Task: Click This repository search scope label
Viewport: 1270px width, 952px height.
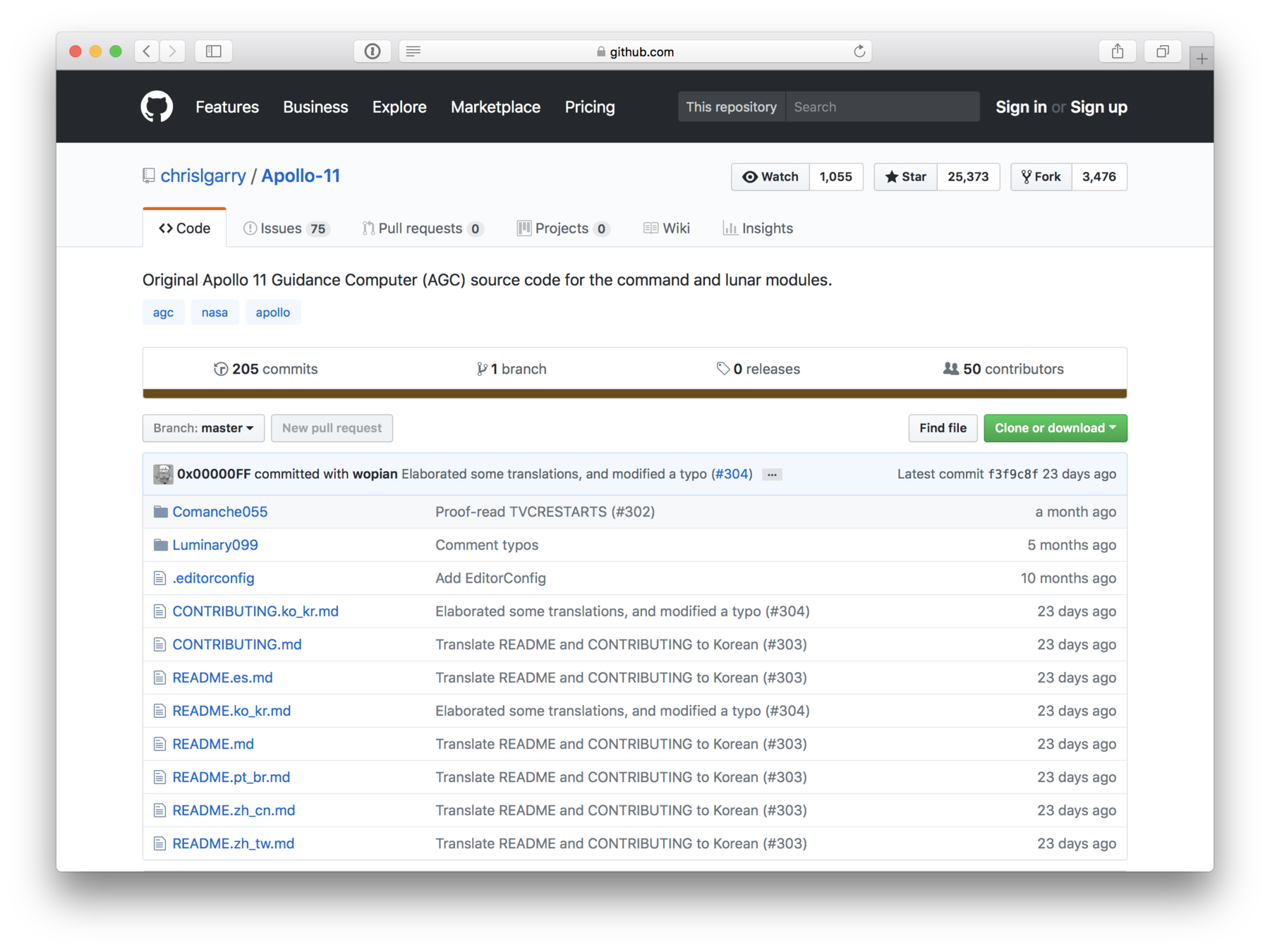Action: click(x=732, y=106)
